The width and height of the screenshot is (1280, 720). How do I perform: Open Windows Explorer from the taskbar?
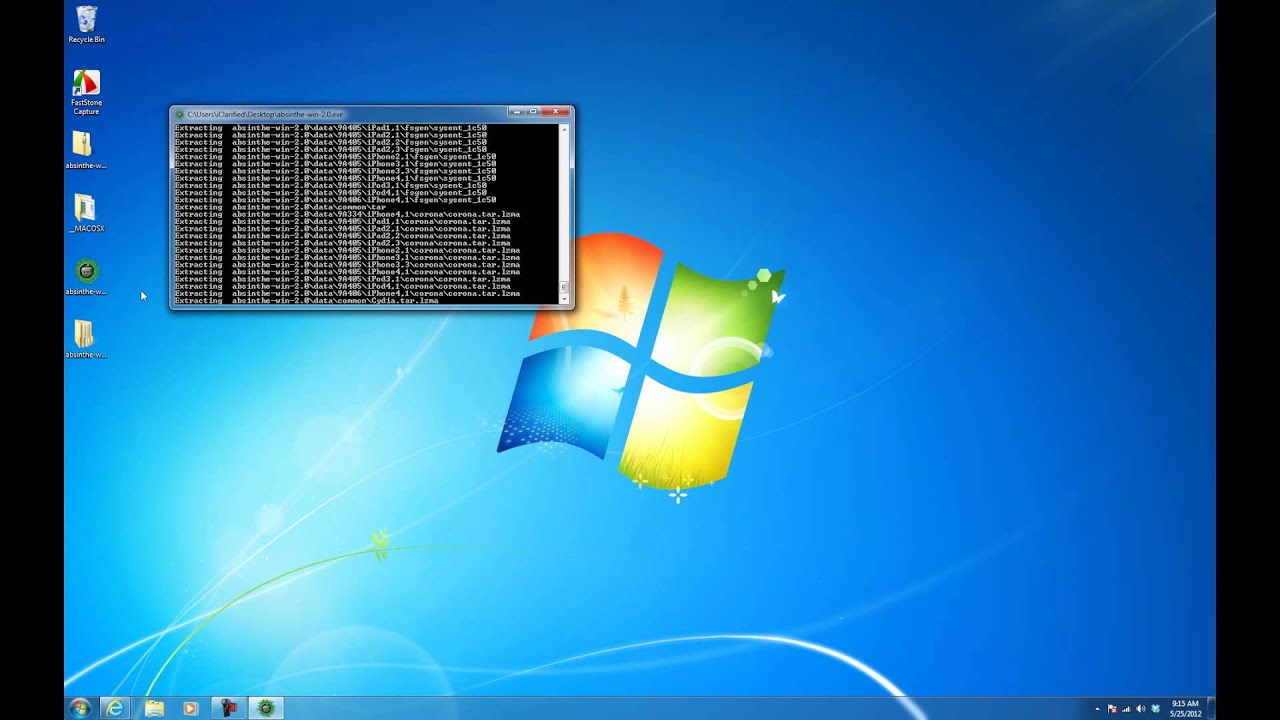tap(153, 708)
